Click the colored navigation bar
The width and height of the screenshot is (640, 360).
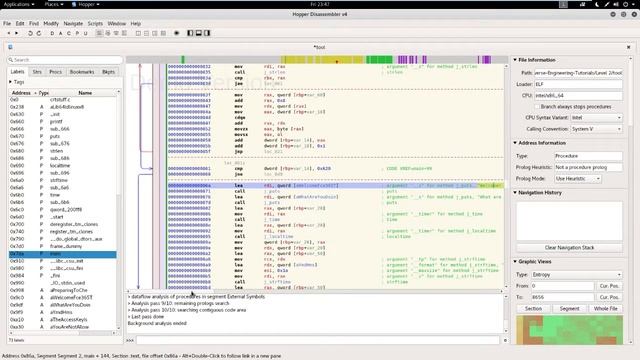[x=317, y=60]
